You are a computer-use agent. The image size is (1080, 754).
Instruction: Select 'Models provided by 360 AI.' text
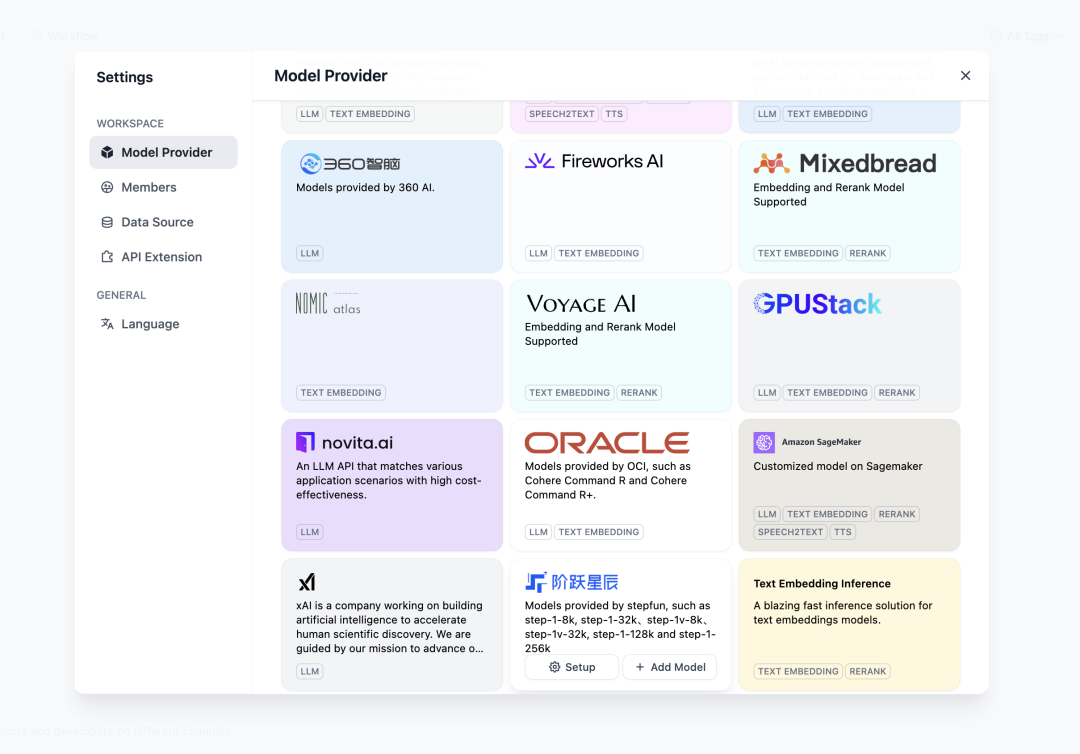(x=365, y=187)
